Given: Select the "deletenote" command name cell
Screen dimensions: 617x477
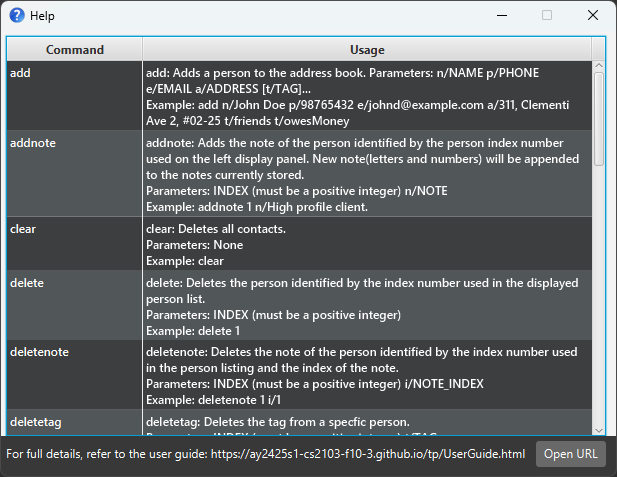Looking at the screenshot, I should tap(74, 375).
